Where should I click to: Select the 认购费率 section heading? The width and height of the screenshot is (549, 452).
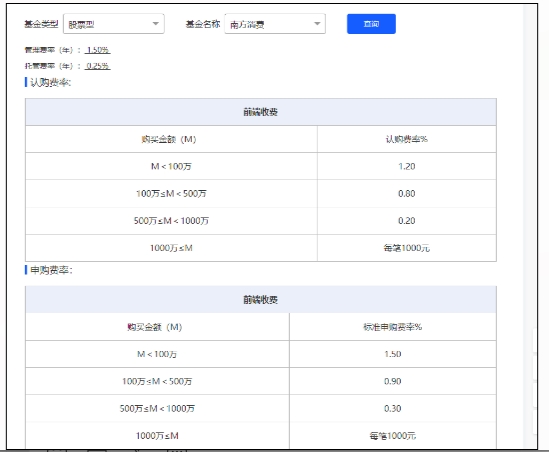(x=50, y=83)
